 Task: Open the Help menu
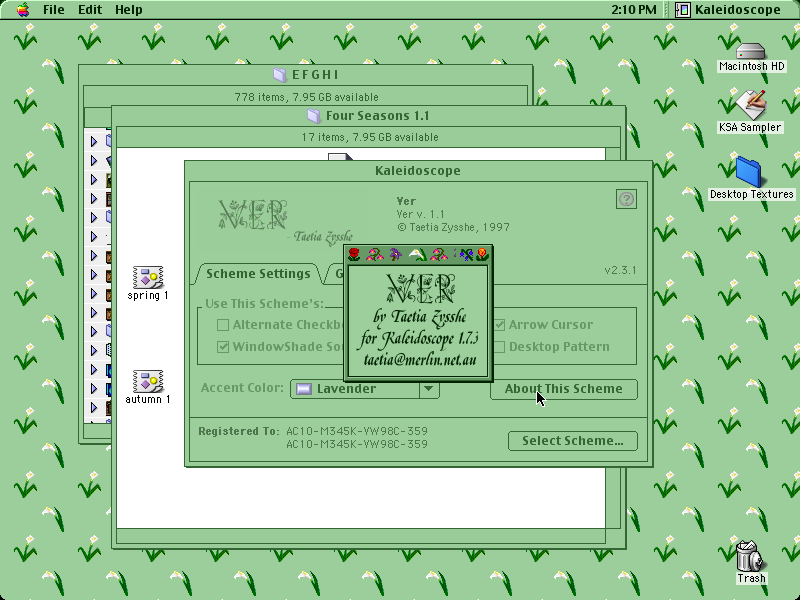coord(129,9)
